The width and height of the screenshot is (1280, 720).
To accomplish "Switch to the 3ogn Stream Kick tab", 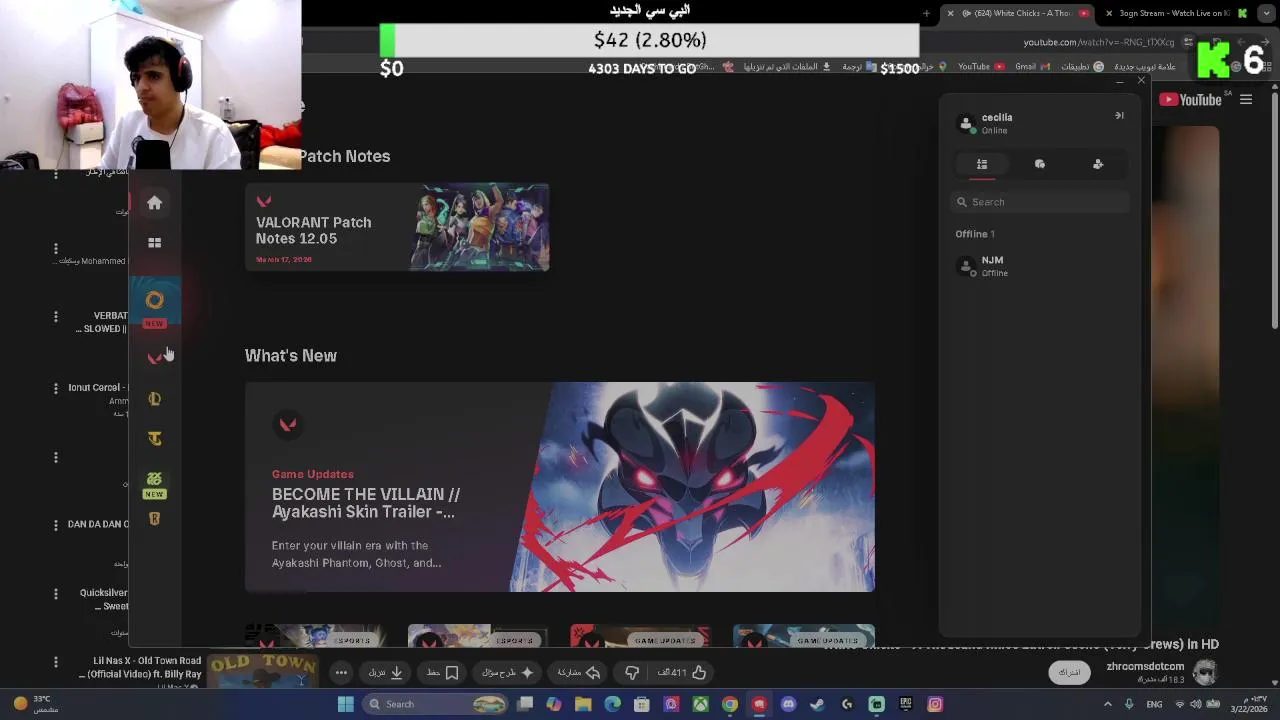I will coord(1175,13).
